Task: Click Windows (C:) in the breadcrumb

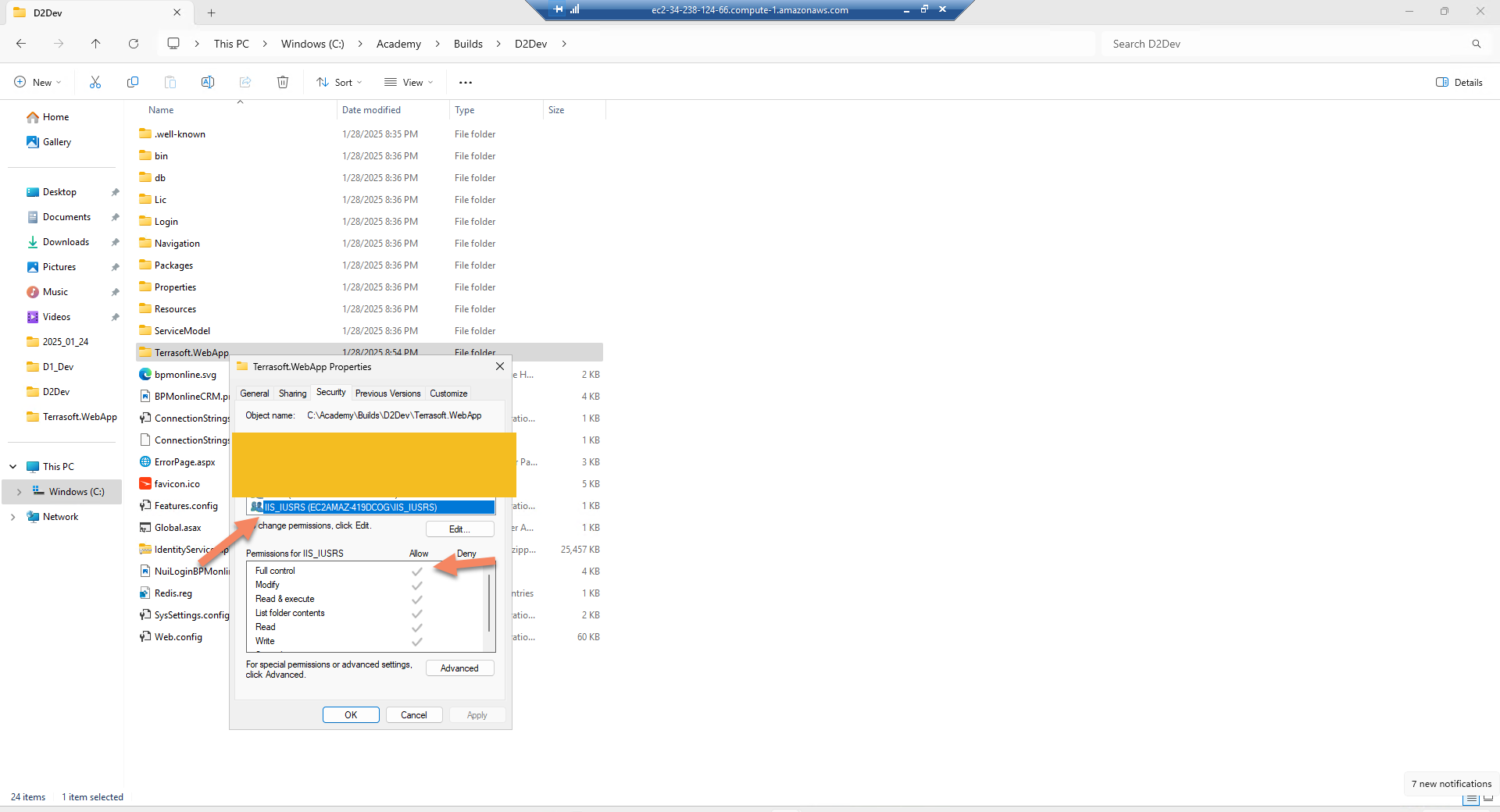Action: coord(312,44)
